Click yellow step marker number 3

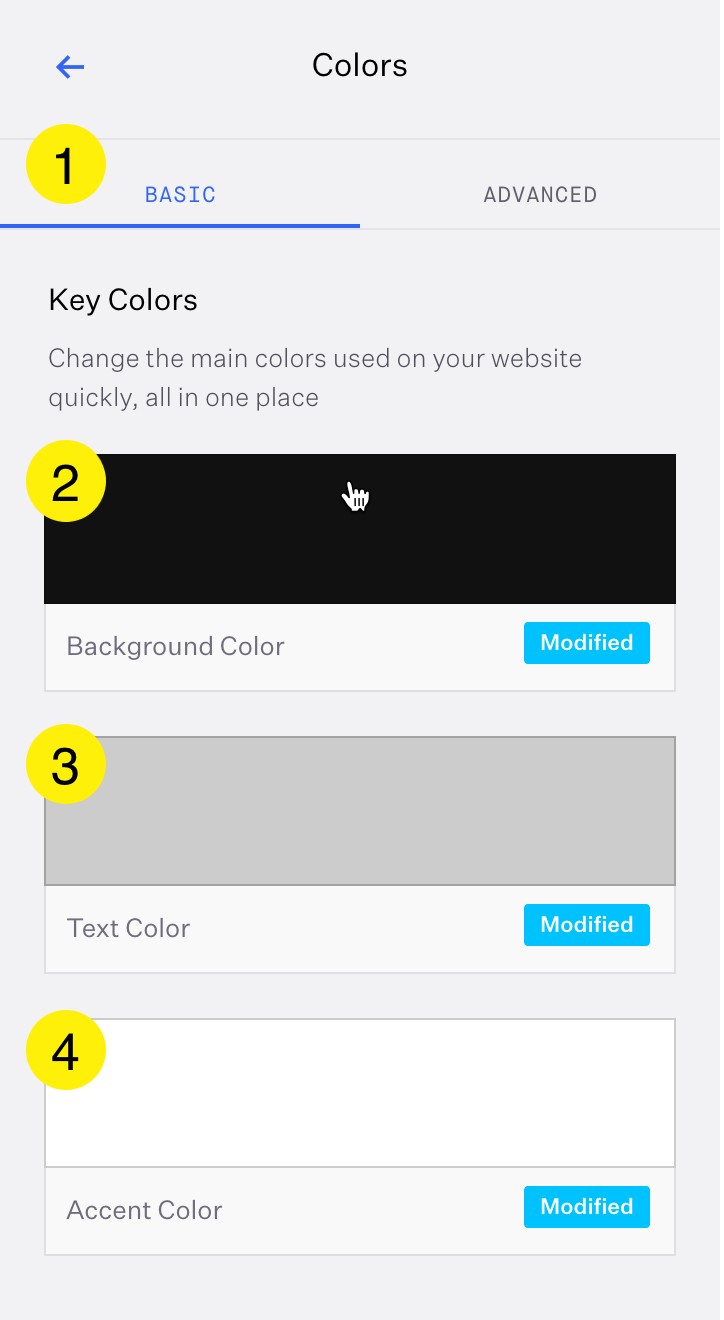click(x=65, y=765)
